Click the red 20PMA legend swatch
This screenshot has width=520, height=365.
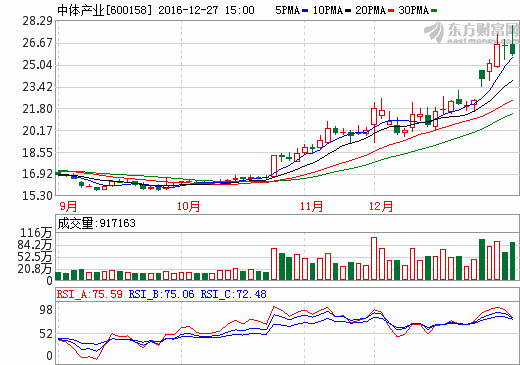pyautogui.click(x=391, y=11)
